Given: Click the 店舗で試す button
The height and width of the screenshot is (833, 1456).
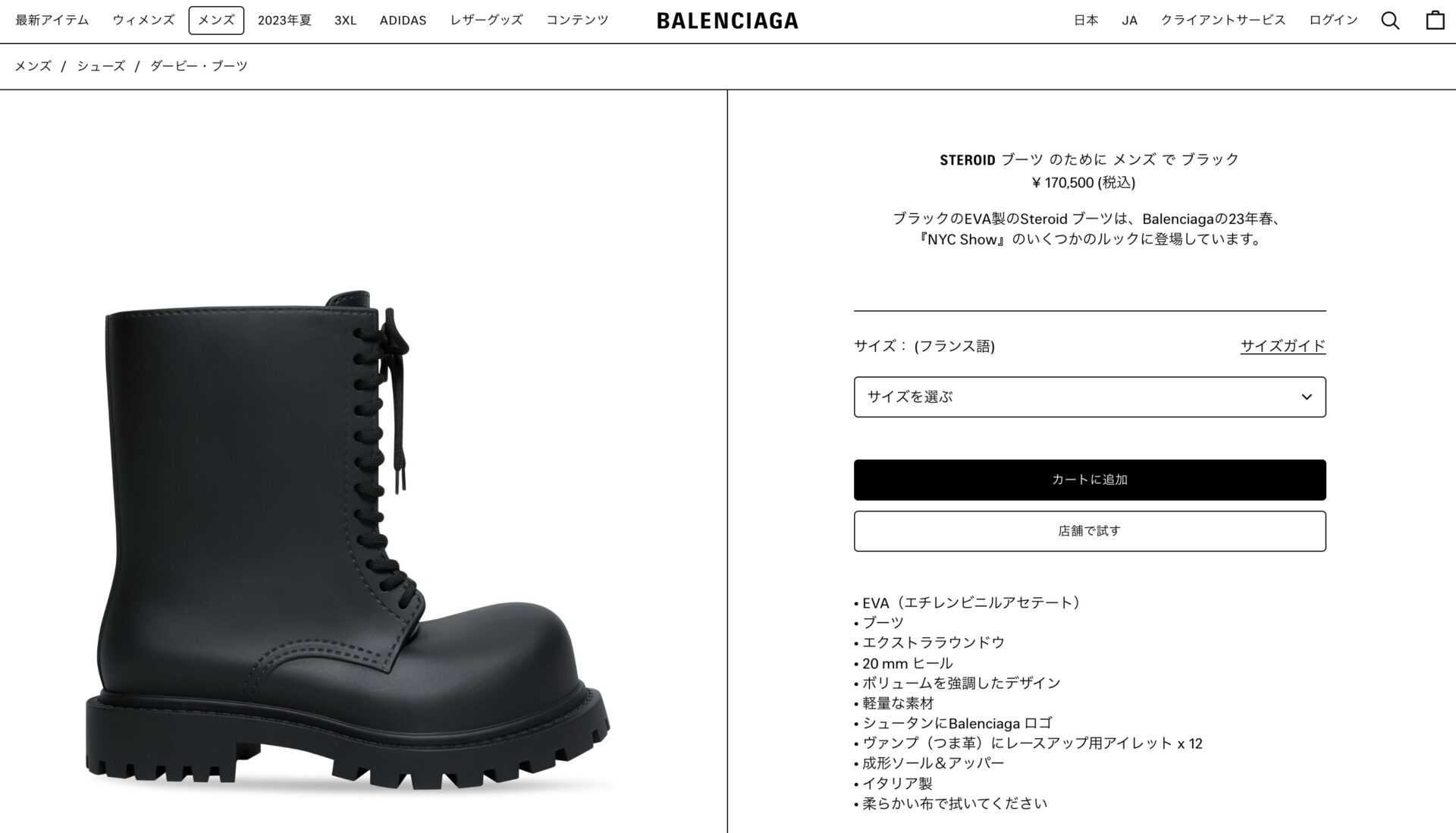Looking at the screenshot, I should click(x=1090, y=531).
